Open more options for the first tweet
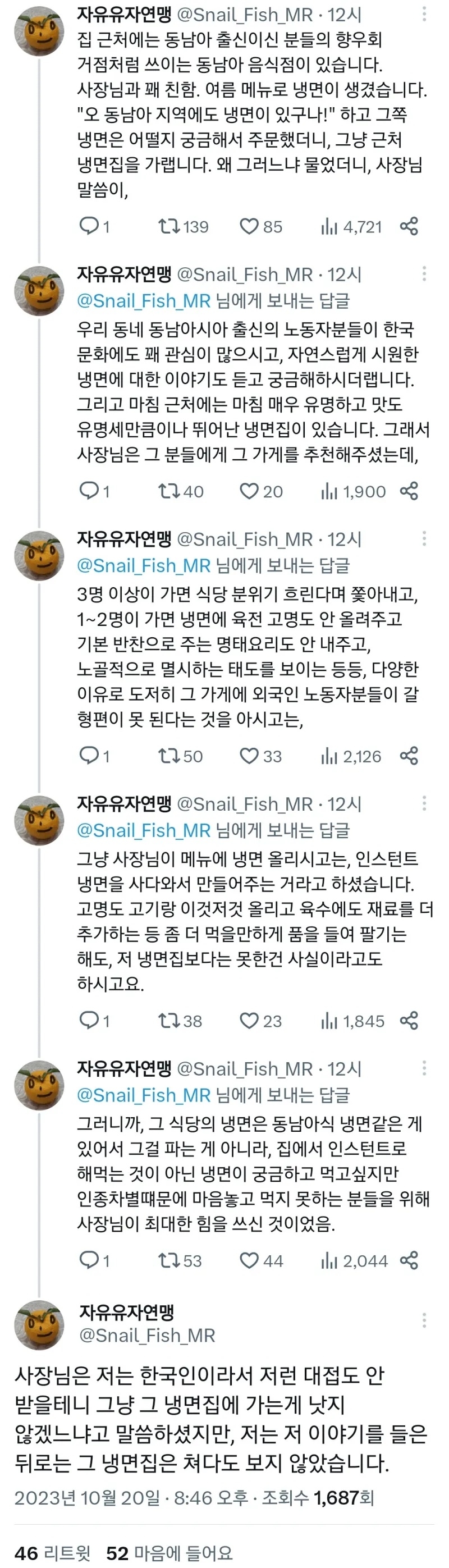The width and height of the screenshot is (449, 1568). point(424,14)
